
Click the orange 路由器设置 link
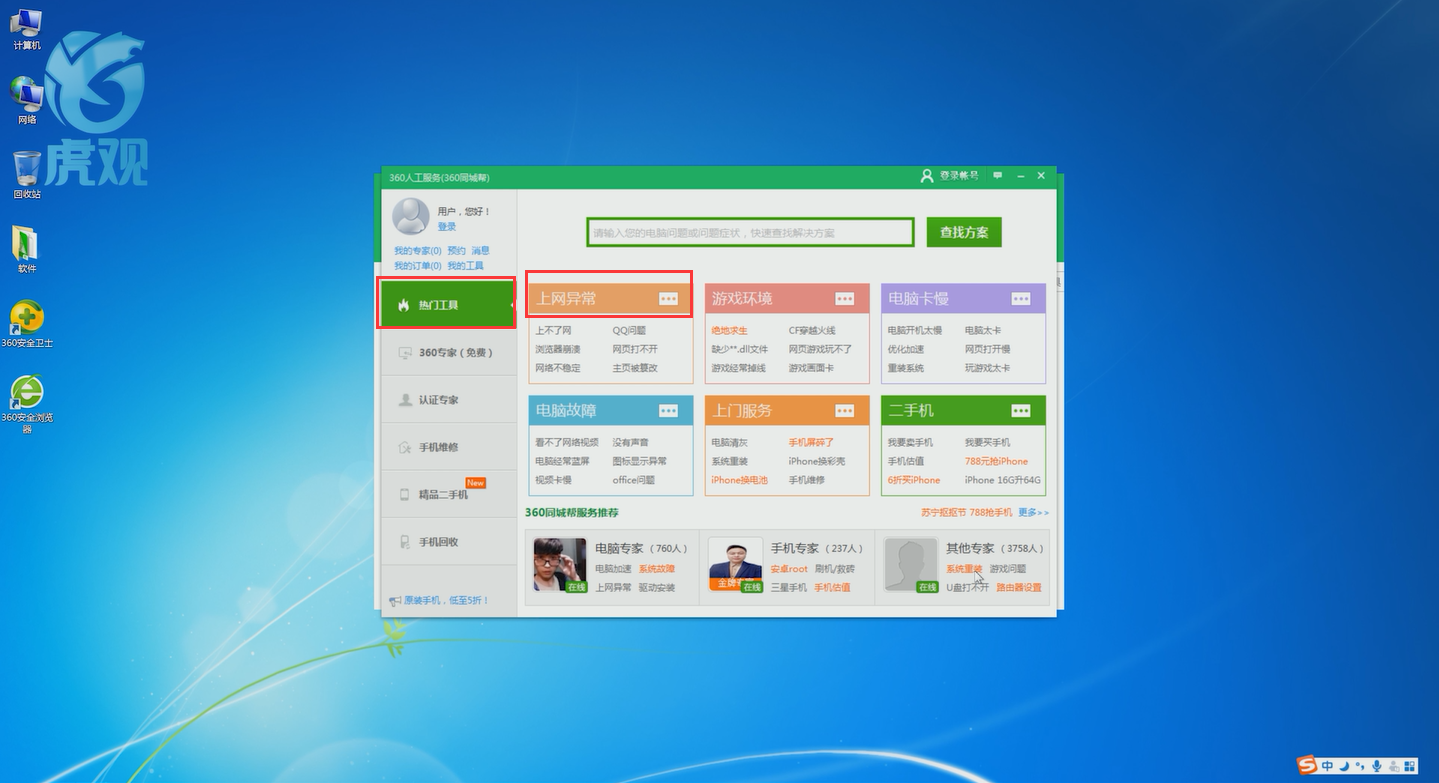click(1019, 587)
